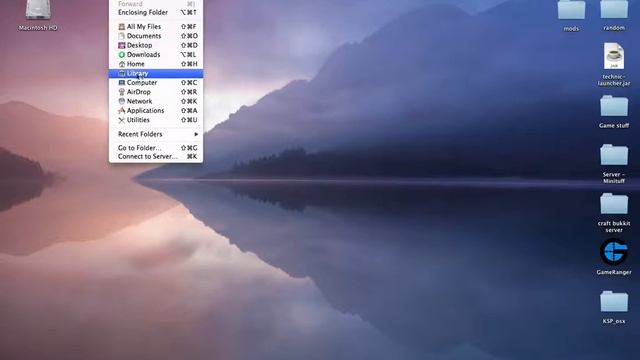Open the Server - Minituff folder
640x360 pixels.
(x=614, y=155)
